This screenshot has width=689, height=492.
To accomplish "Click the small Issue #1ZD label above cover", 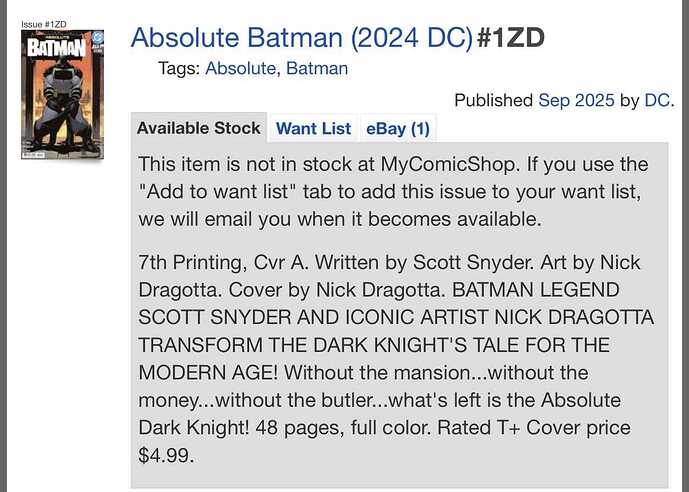I will coord(44,23).
